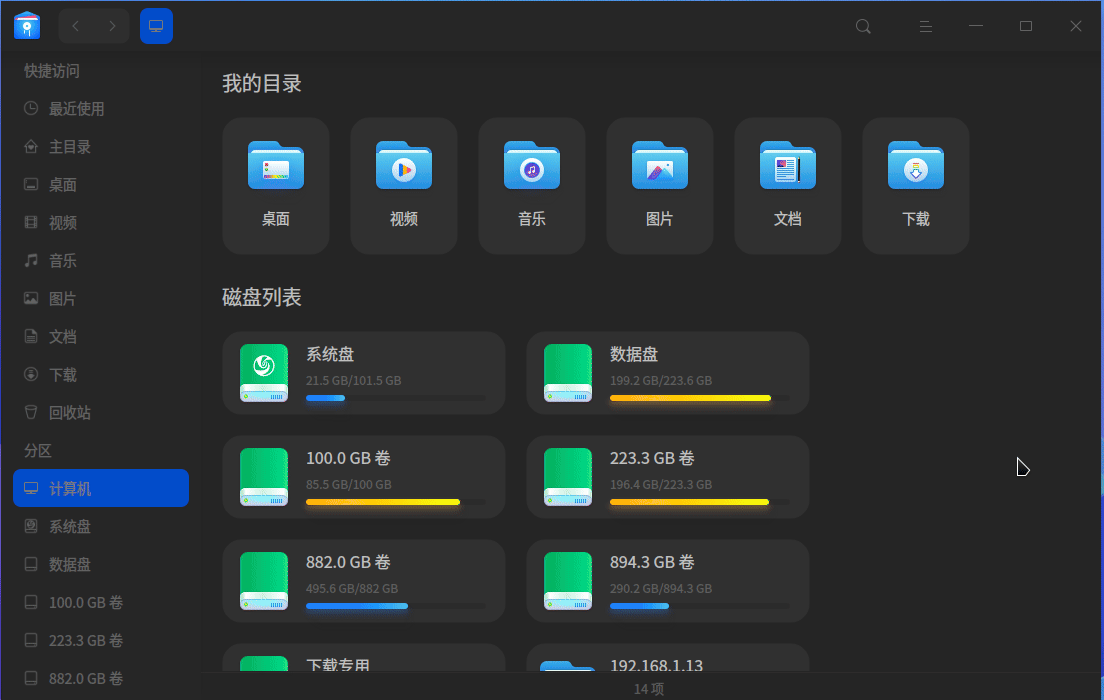Open the 数据盘 drive icon

(x=568, y=373)
